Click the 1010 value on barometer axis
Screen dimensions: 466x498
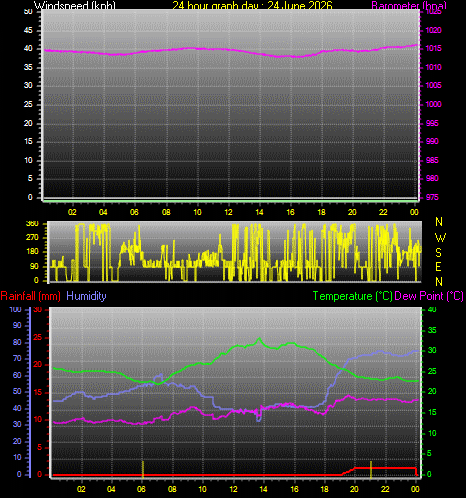[x=433, y=67]
